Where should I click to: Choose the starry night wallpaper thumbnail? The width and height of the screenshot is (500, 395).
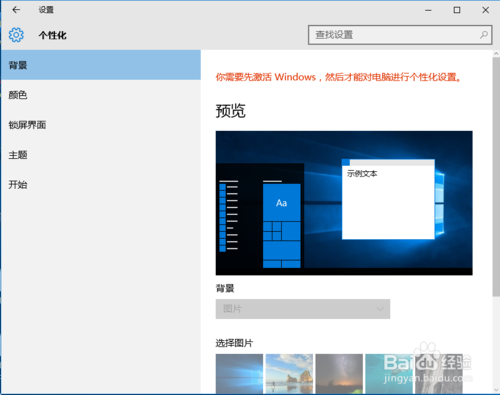pyautogui.click(x=339, y=374)
